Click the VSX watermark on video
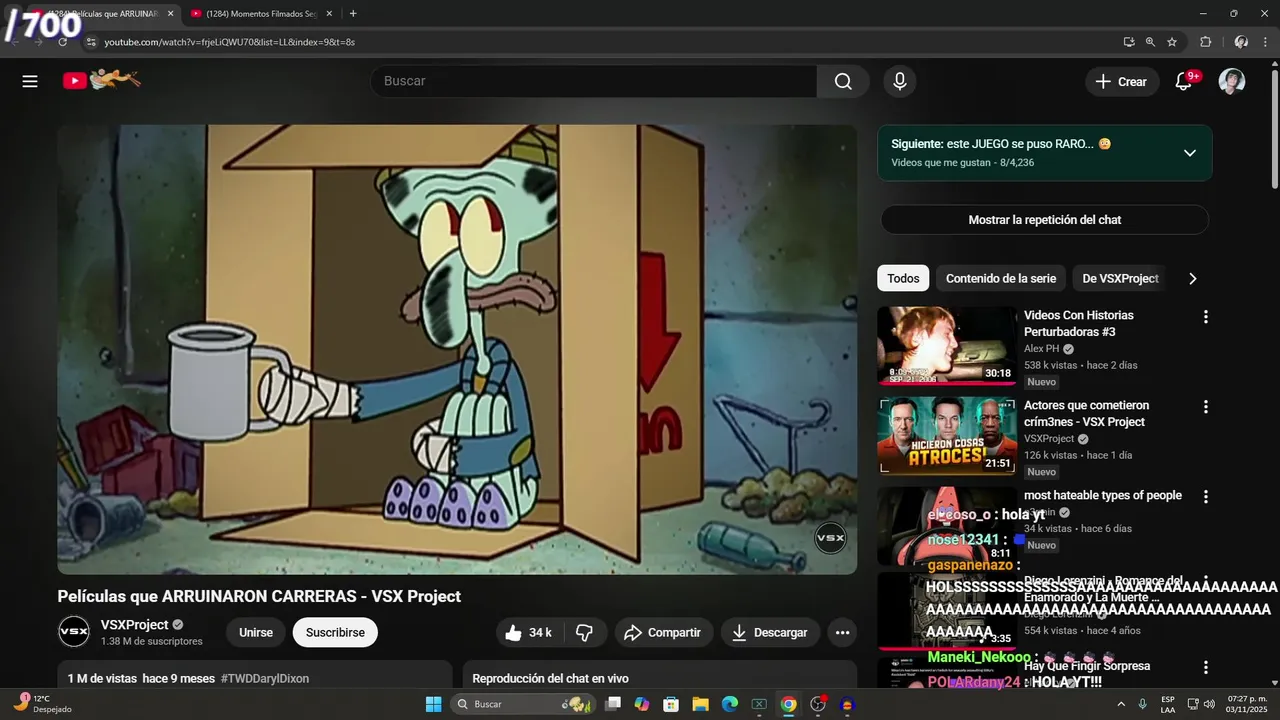1280x720 pixels. point(831,539)
